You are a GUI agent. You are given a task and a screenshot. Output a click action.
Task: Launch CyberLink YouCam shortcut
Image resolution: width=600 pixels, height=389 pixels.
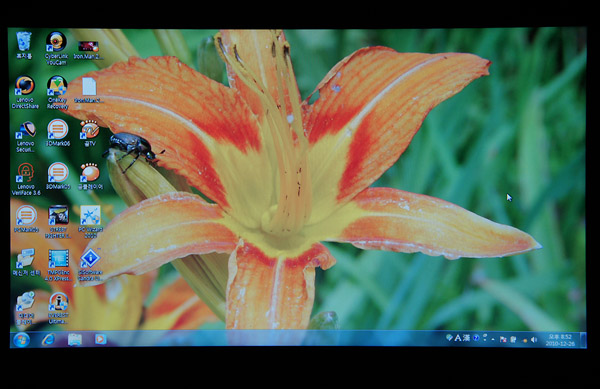point(56,48)
